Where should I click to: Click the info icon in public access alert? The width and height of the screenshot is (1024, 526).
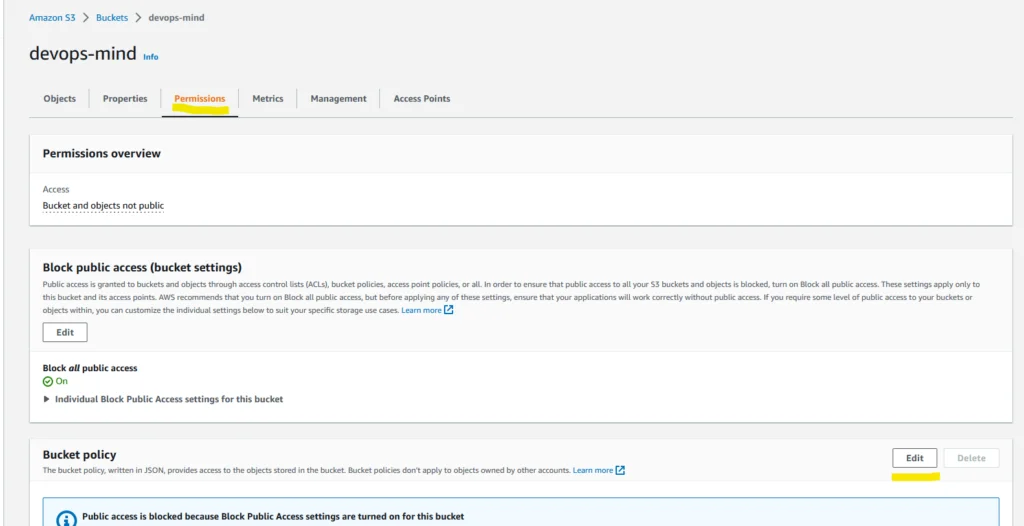click(66, 520)
